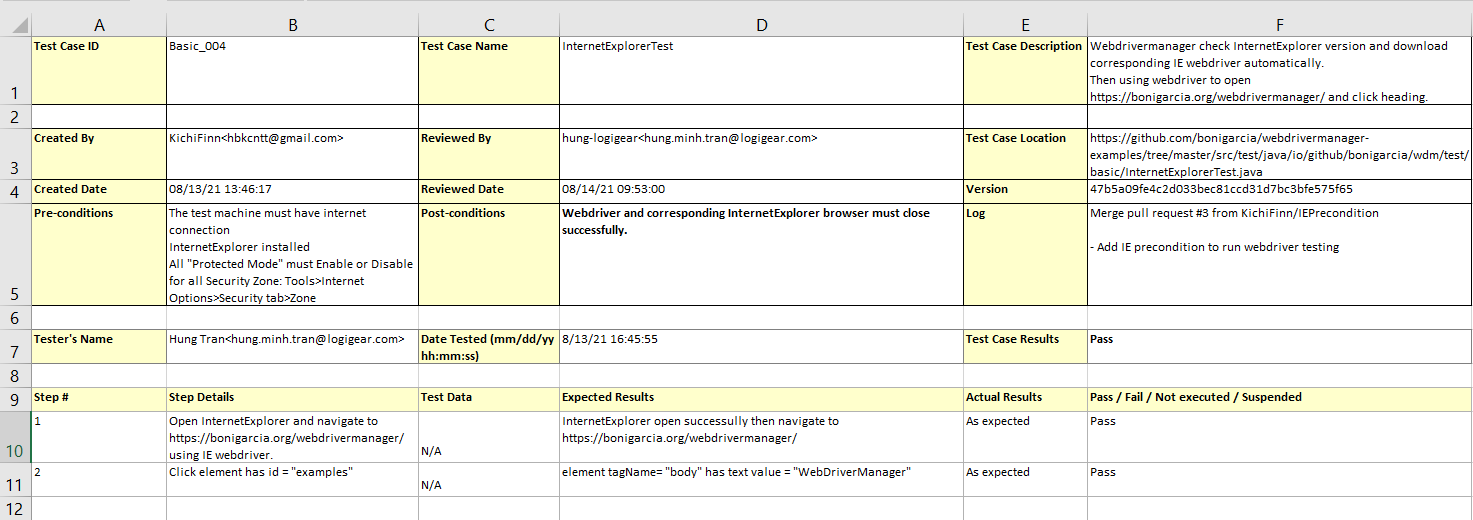
Task: Select row 3 header
Action: (x=15, y=154)
